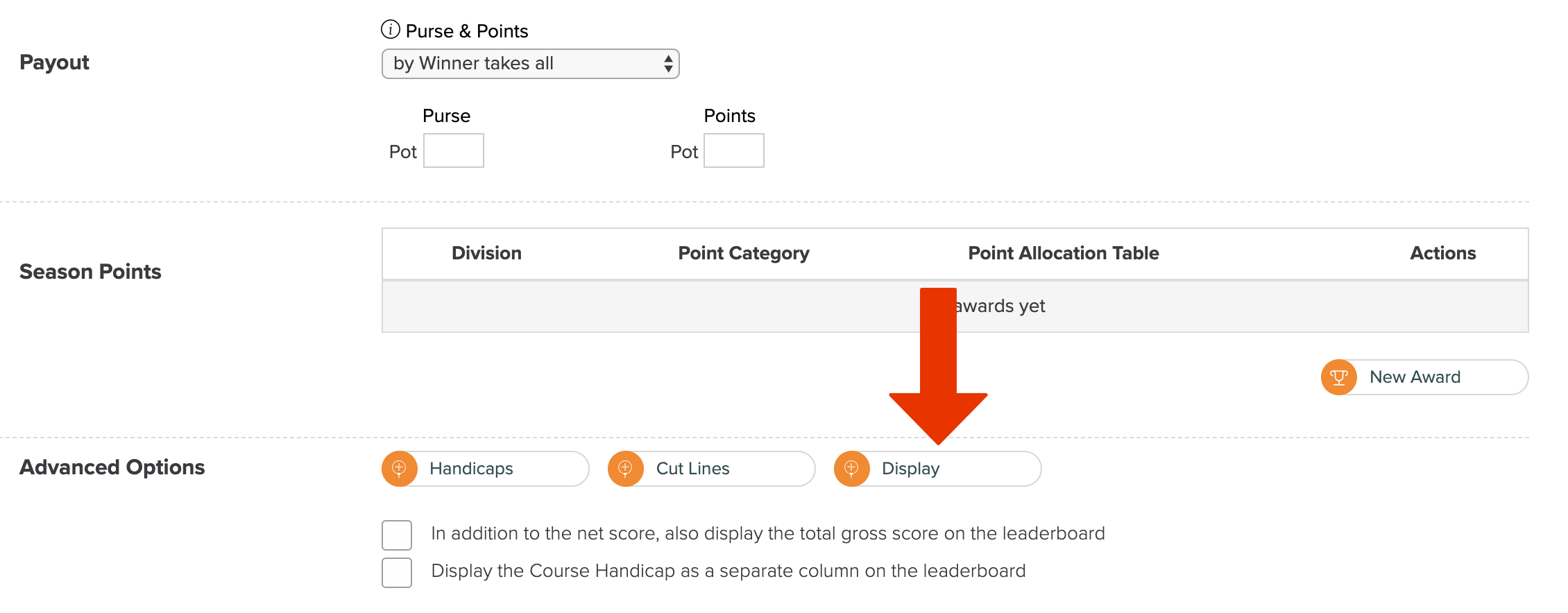Click the New Award button

click(1424, 377)
